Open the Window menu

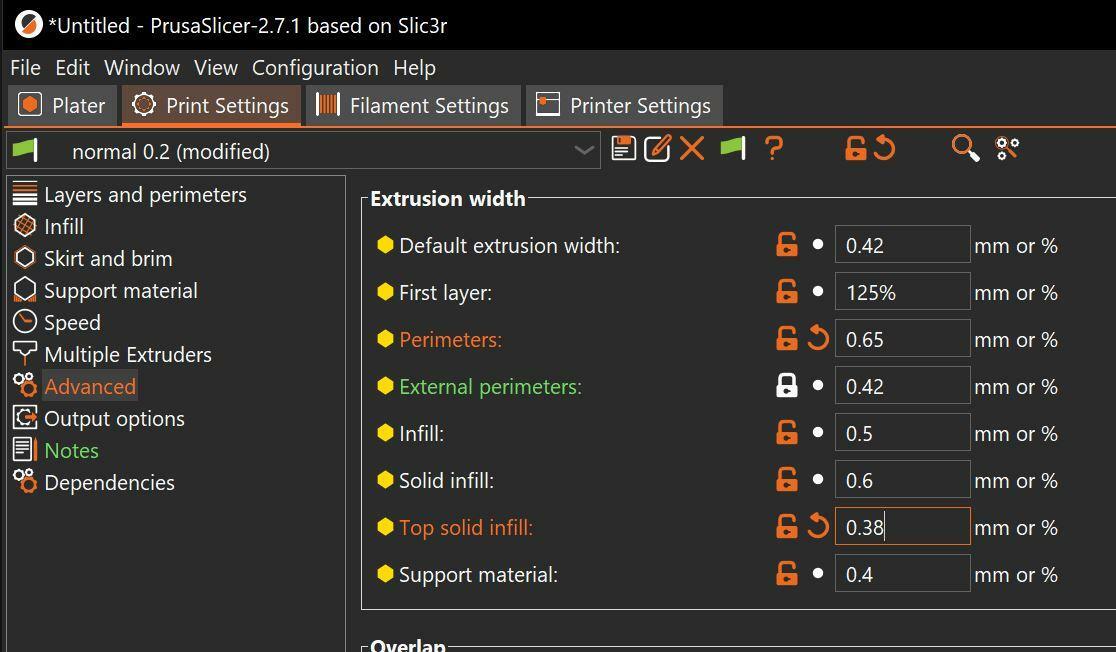[142, 68]
